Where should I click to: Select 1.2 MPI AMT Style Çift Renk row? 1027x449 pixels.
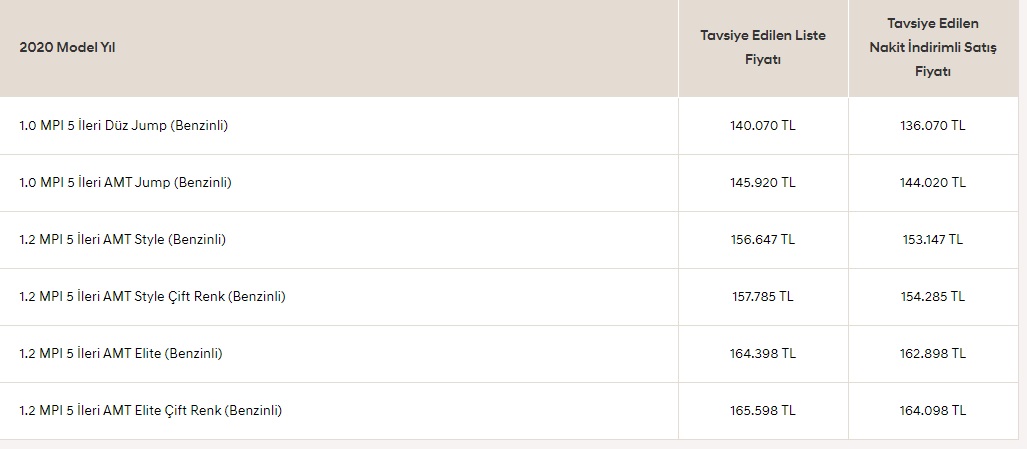pos(509,296)
